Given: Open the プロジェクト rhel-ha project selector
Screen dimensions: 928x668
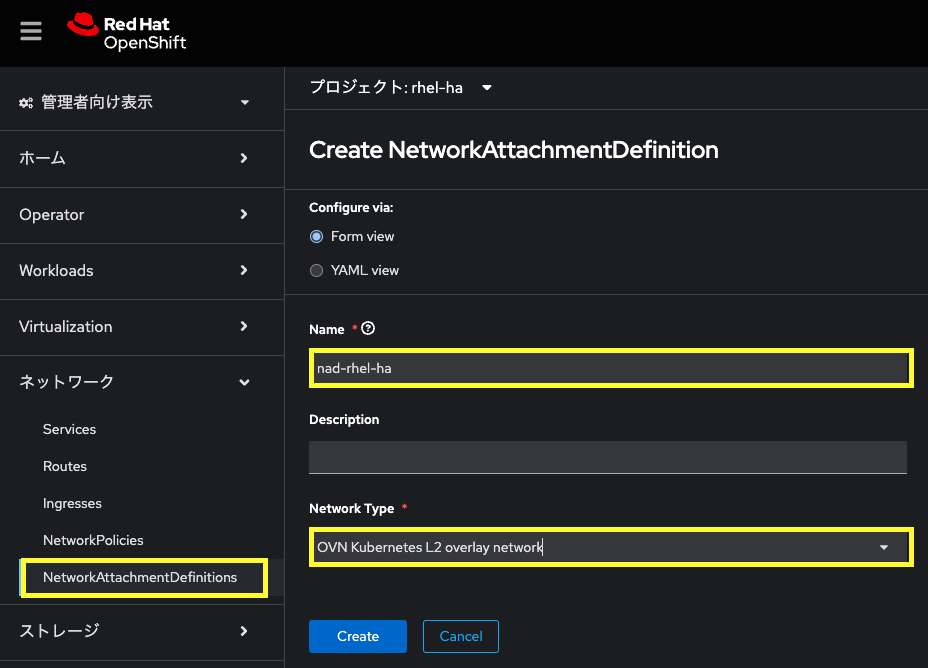Looking at the screenshot, I should tap(398, 87).
